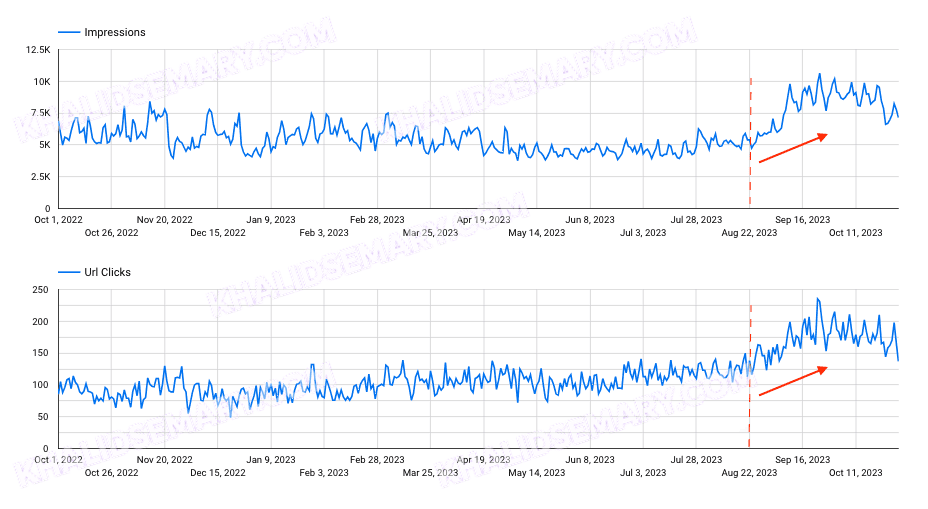Viewport: 928px width, 509px height.
Task: Click Feb 28, 2023 under Url Clicks chart
Action: 377,459
